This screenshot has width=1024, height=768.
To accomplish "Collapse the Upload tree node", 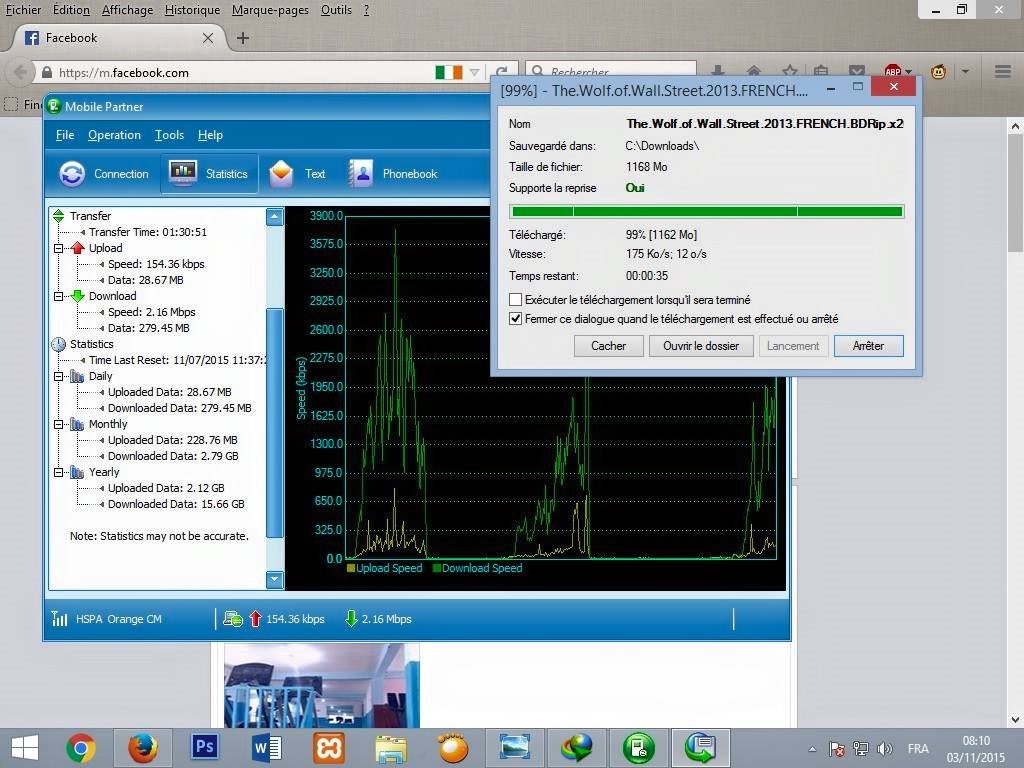I will [59, 248].
